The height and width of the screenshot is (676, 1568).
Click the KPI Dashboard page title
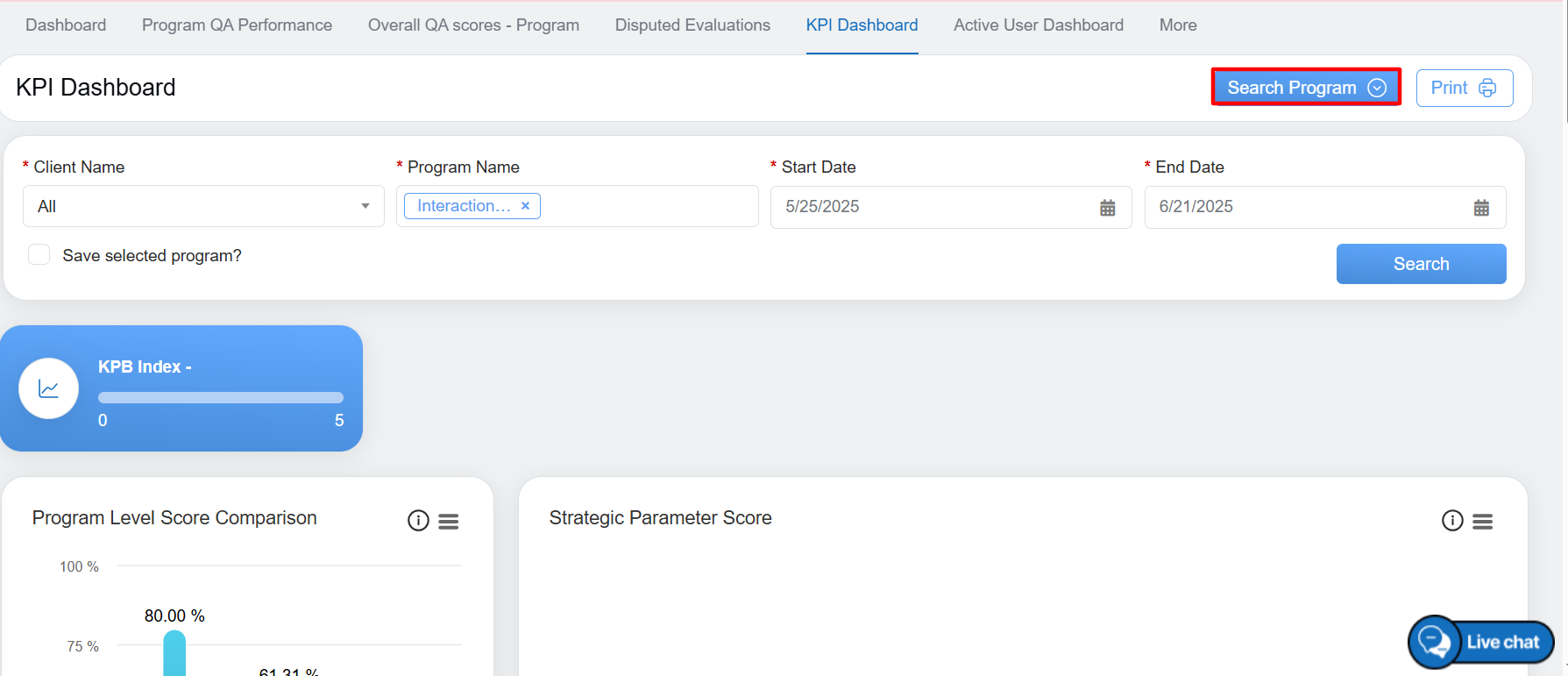[x=96, y=88]
